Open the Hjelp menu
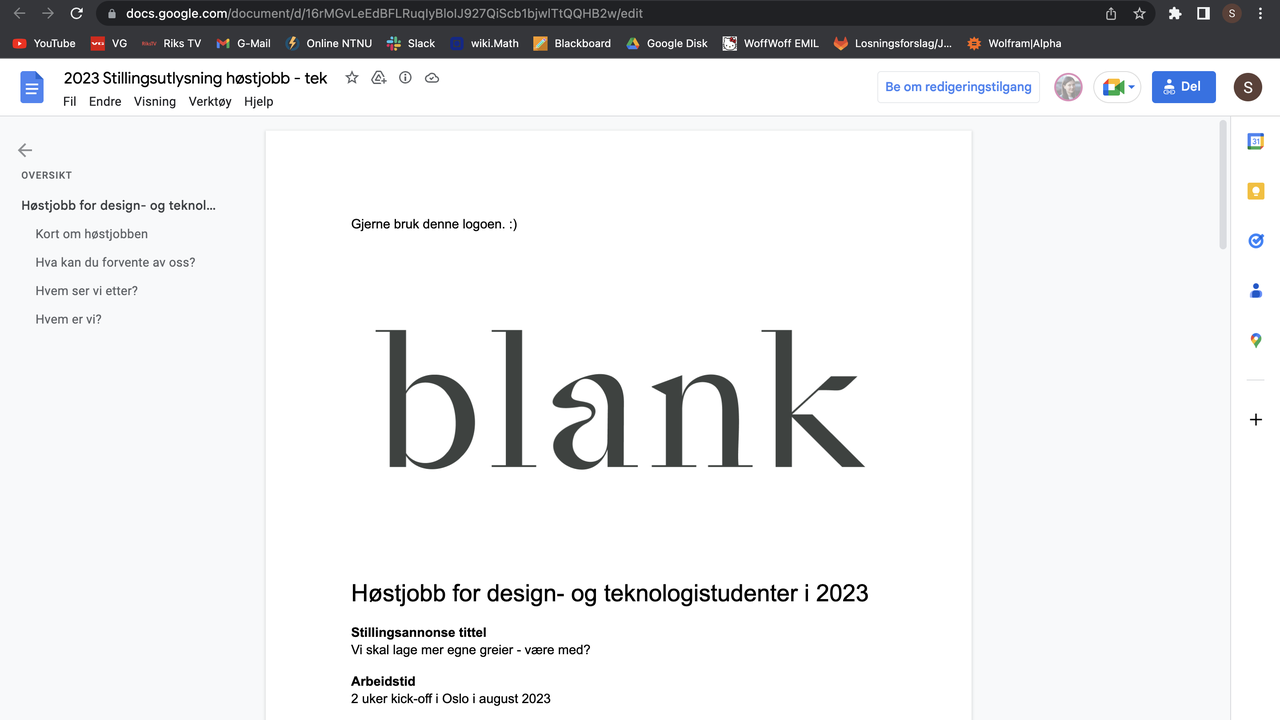This screenshot has width=1280, height=720. click(x=258, y=101)
